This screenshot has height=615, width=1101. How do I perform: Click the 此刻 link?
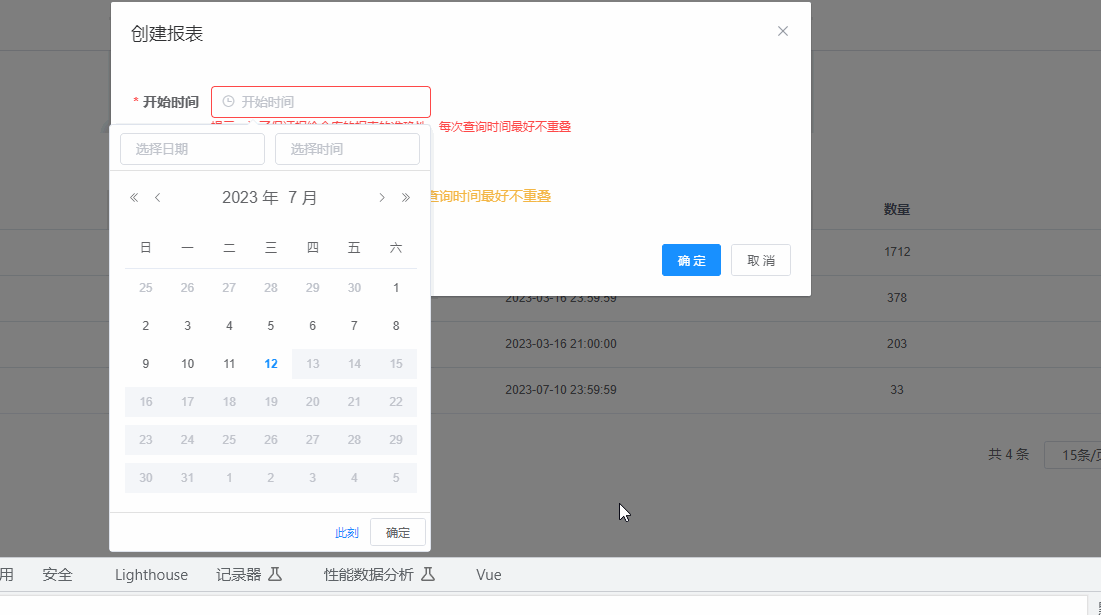click(347, 533)
